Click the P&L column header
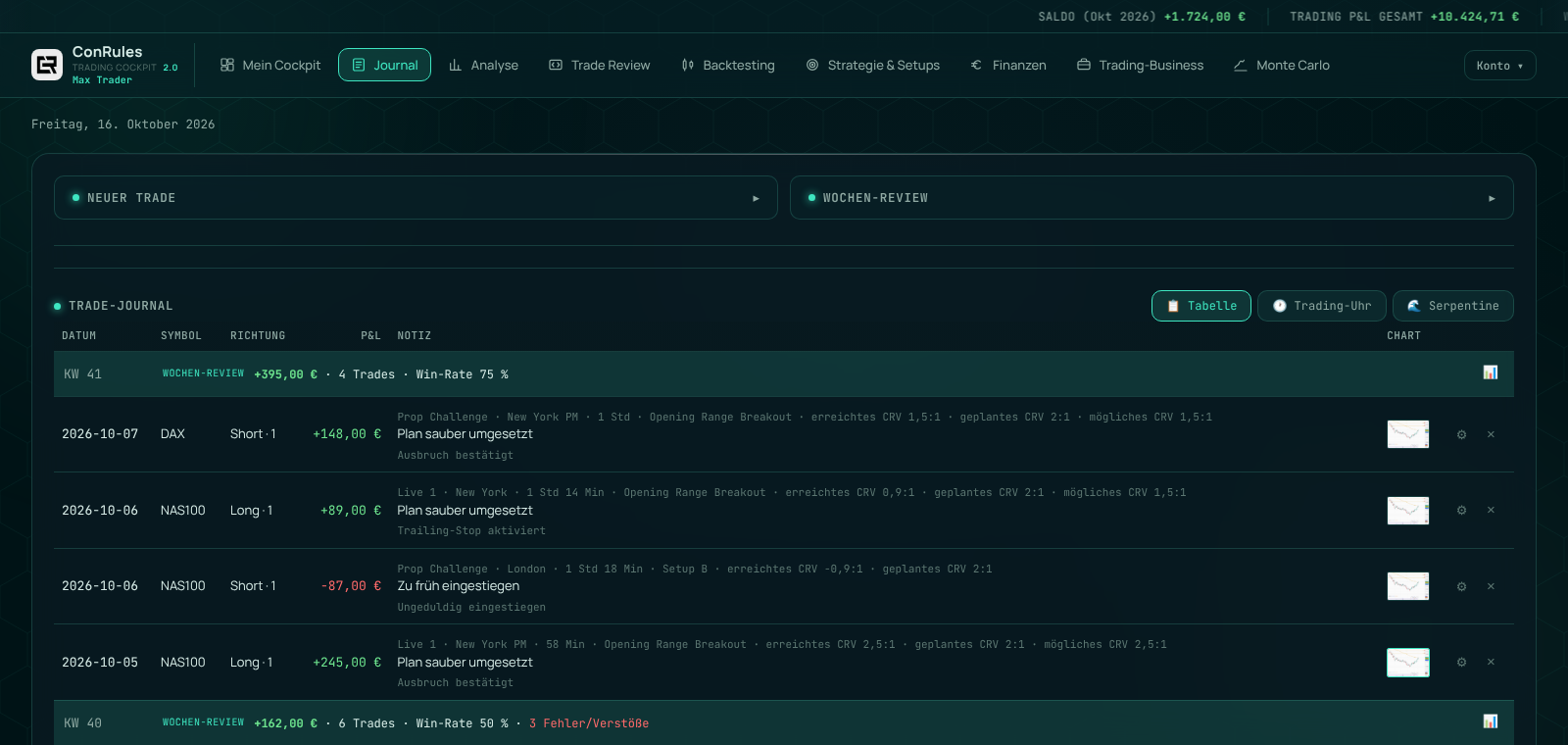This screenshot has width=1568, height=745. point(370,336)
